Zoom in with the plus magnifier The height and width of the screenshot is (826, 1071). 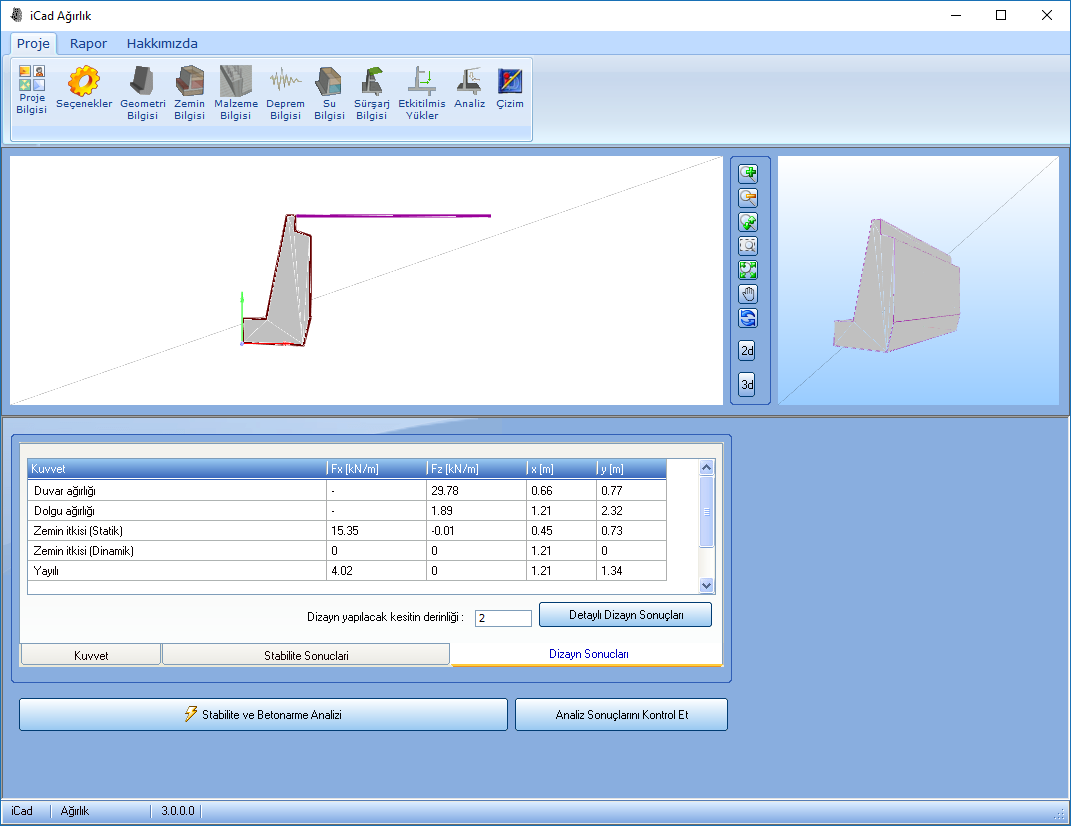click(748, 174)
